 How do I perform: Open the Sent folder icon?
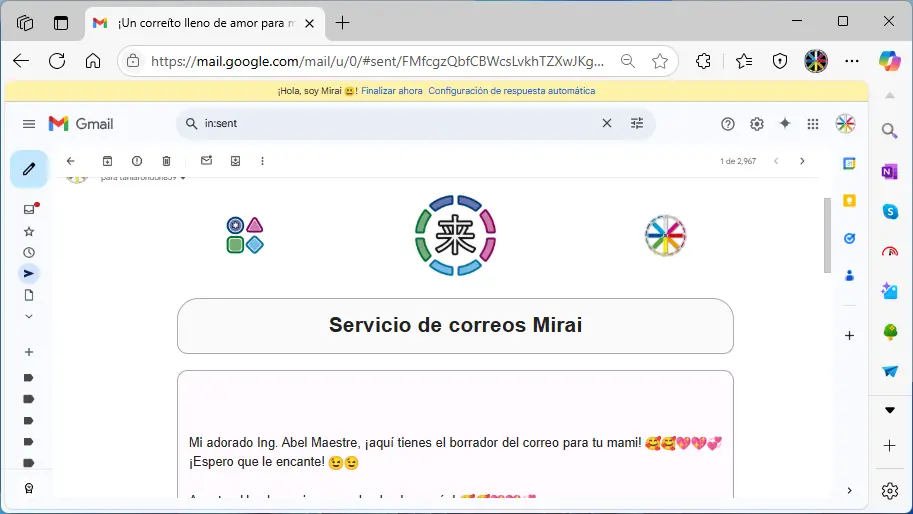[29, 274]
